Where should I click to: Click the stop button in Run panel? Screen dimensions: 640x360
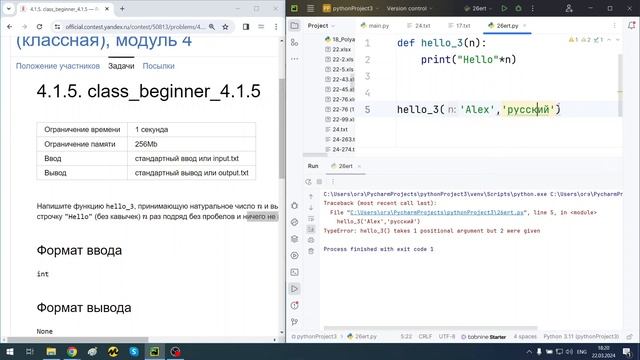320,182
